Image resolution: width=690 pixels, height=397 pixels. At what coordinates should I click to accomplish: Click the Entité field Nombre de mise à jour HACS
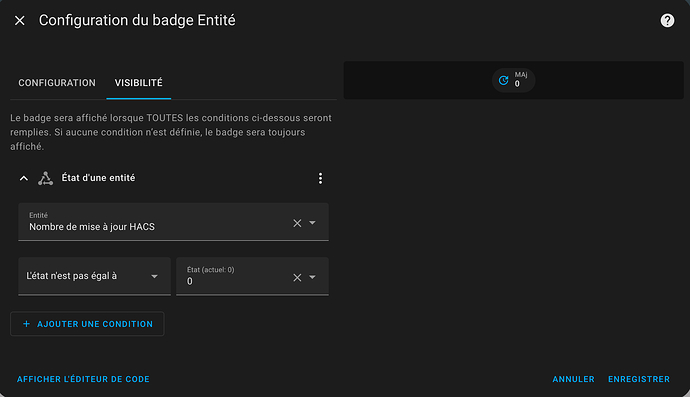pyautogui.click(x=173, y=222)
